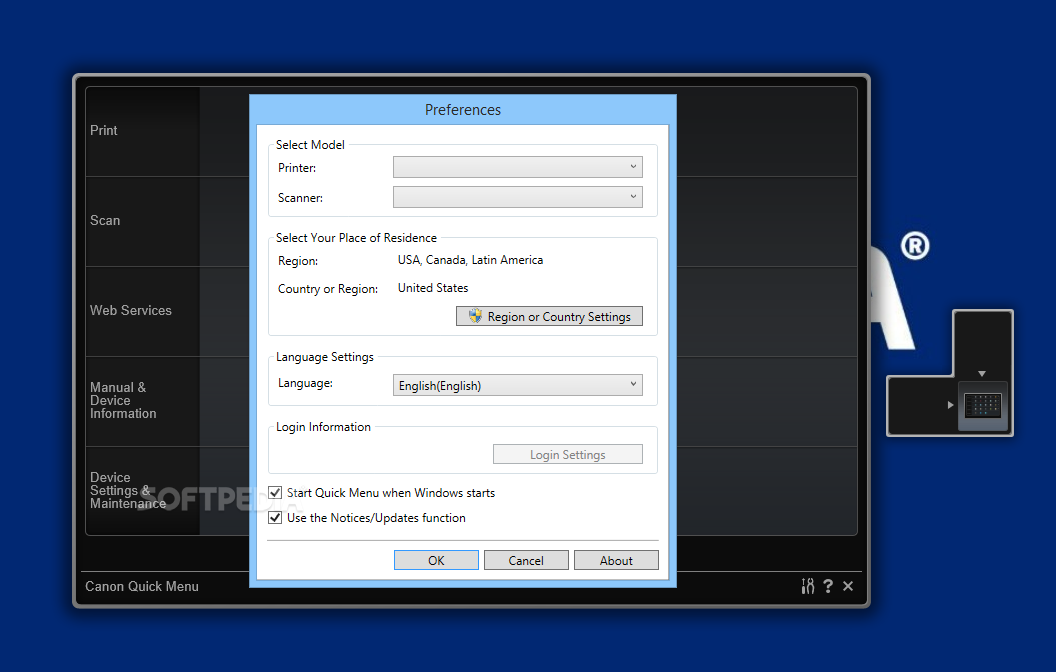Click the Canon Quick Menu title label
The height and width of the screenshot is (672, 1056).
point(141,586)
